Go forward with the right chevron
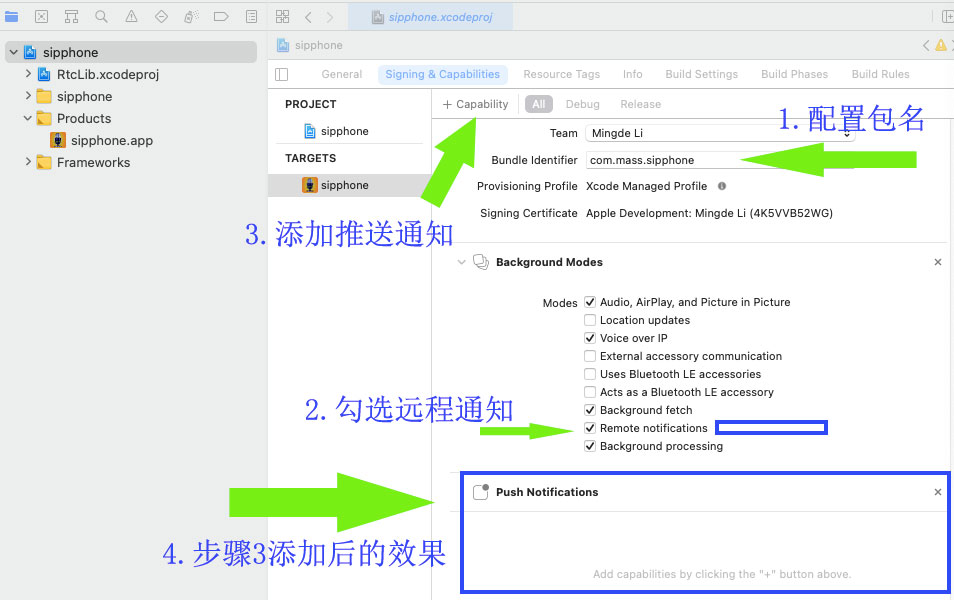954x600 pixels. (x=330, y=17)
